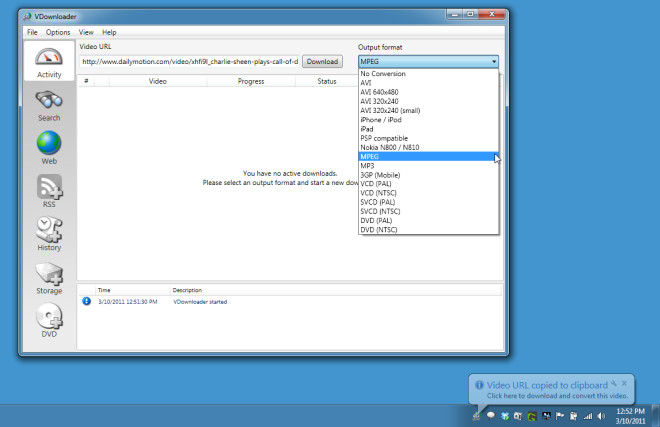Choose VCD (PAL) output format

[428, 184]
